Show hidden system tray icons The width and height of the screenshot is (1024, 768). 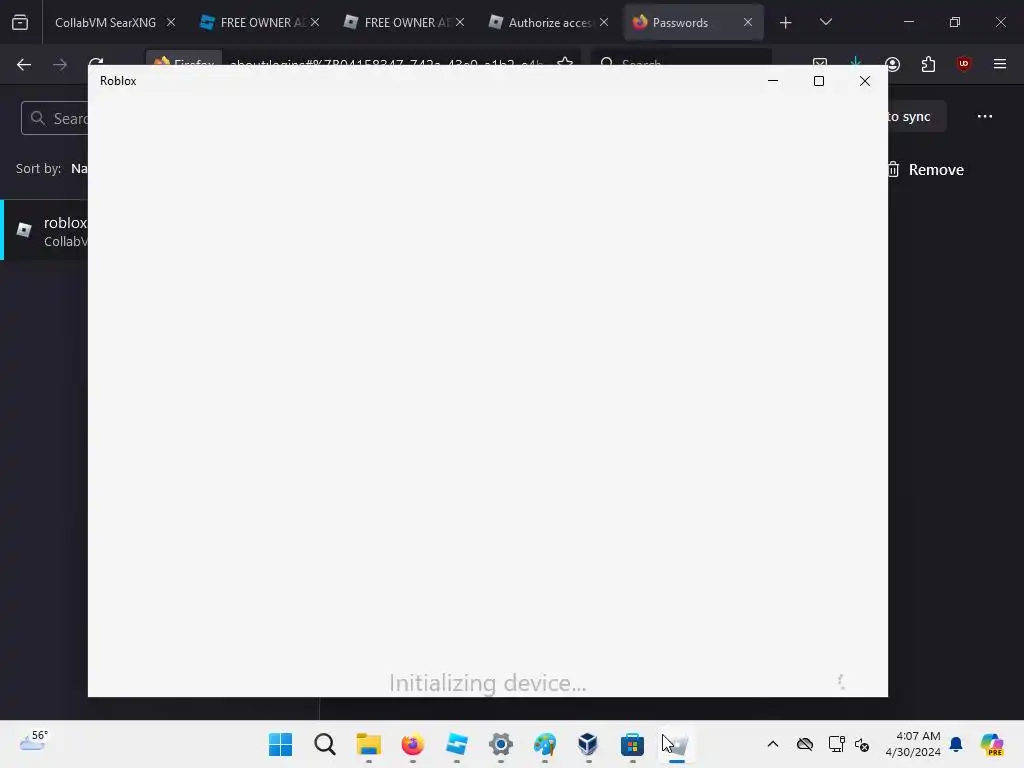(x=773, y=744)
